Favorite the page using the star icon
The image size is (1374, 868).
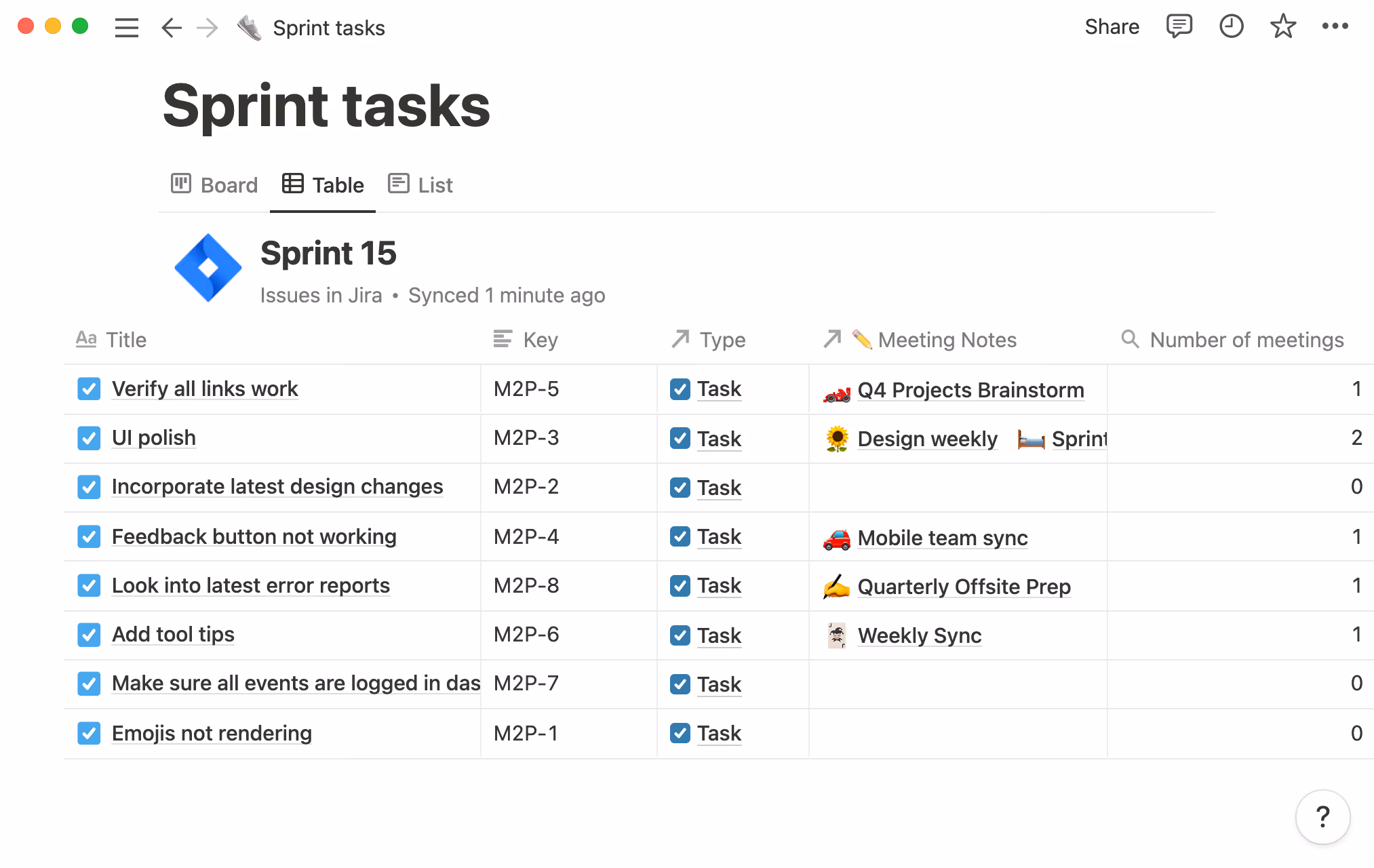click(1282, 26)
